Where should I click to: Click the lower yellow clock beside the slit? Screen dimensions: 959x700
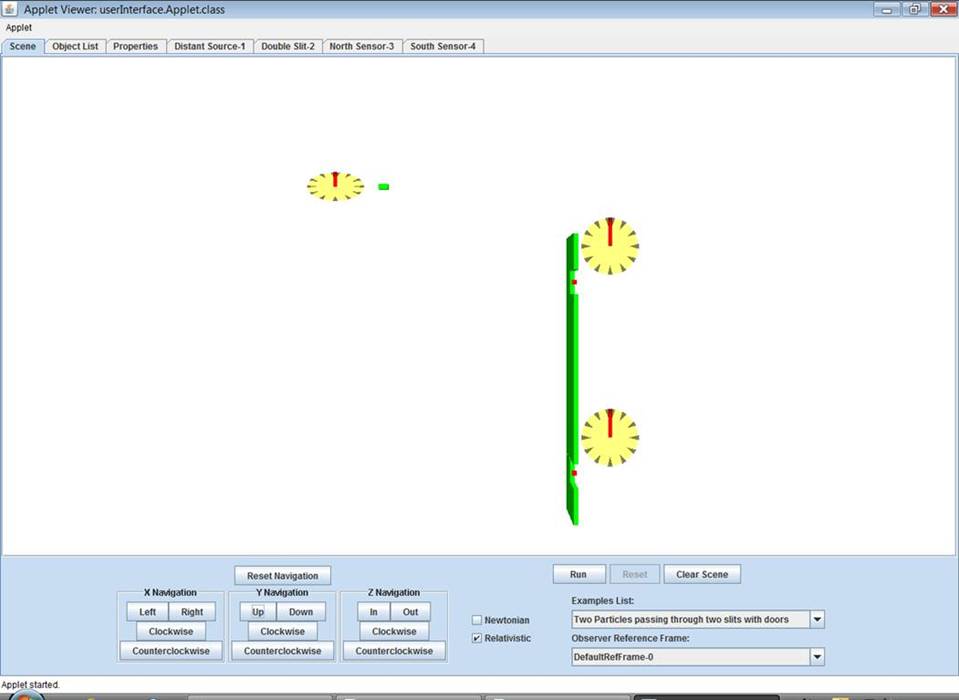[x=609, y=437]
